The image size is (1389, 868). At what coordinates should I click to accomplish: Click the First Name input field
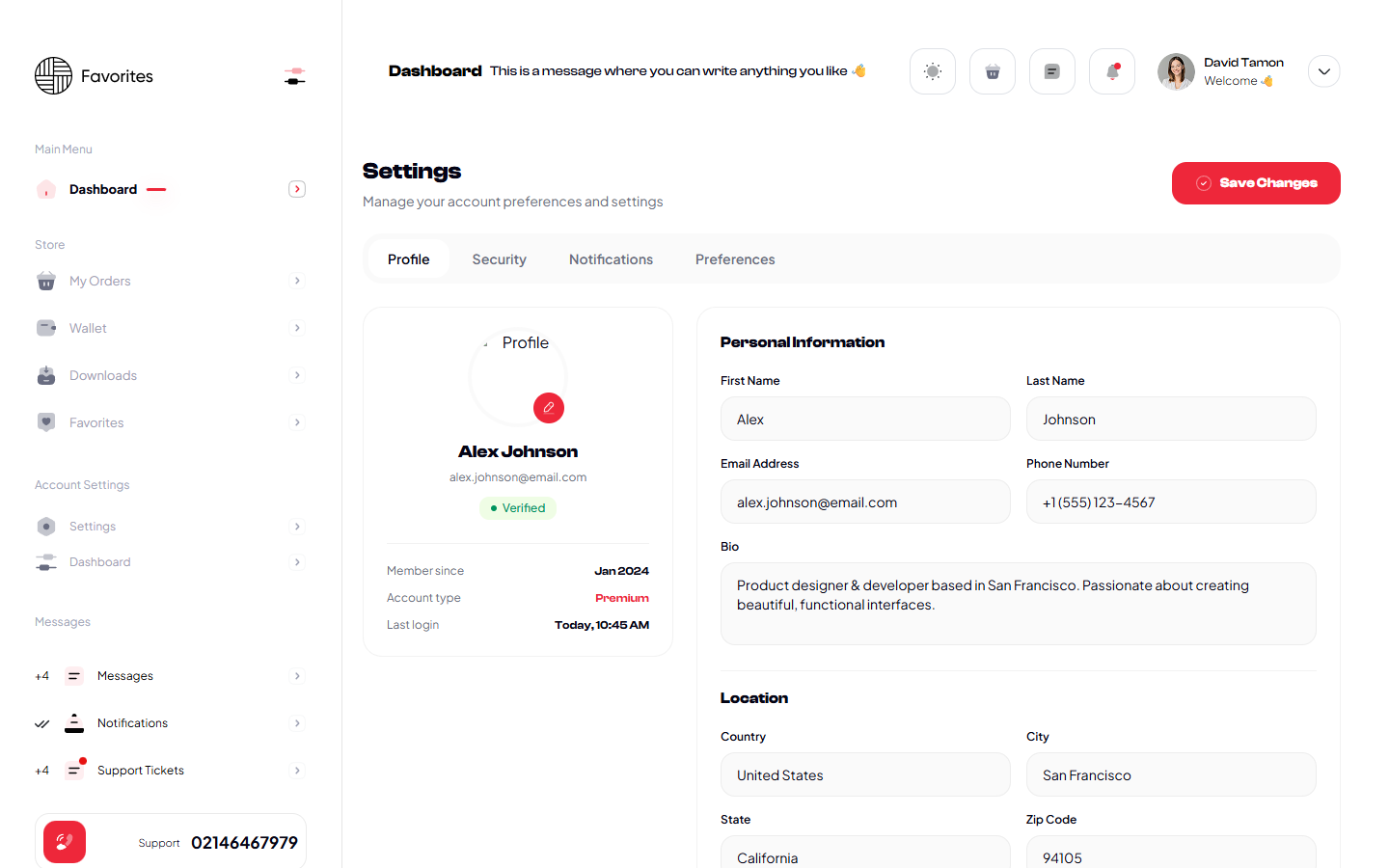(865, 420)
